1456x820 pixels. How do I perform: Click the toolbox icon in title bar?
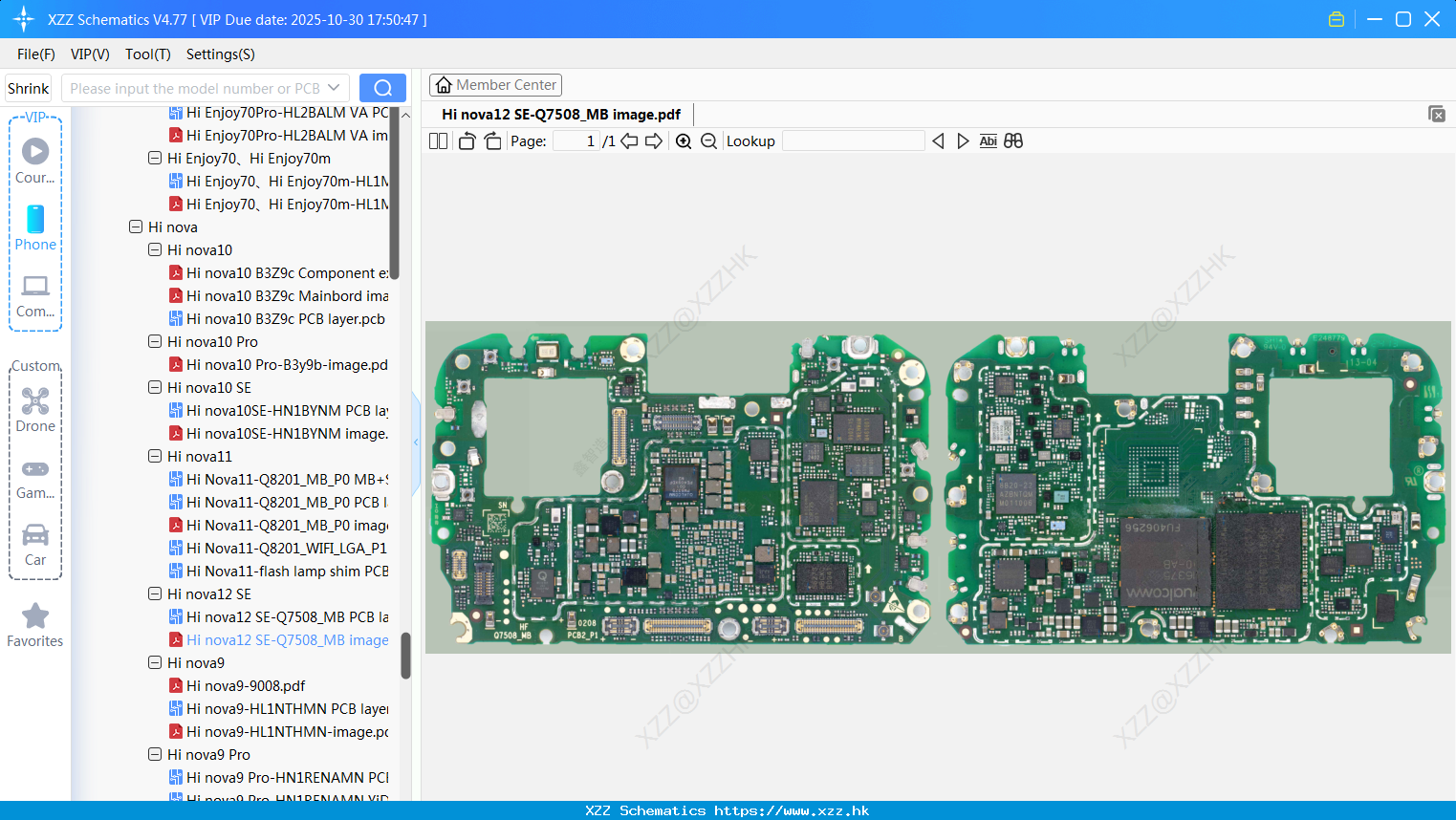(x=1336, y=19)
